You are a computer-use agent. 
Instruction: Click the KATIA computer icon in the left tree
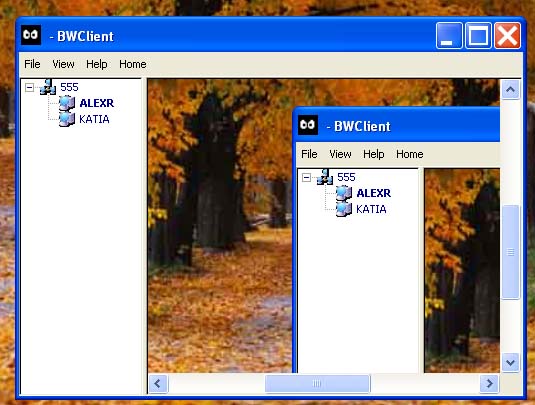click(x=67, y=119)
